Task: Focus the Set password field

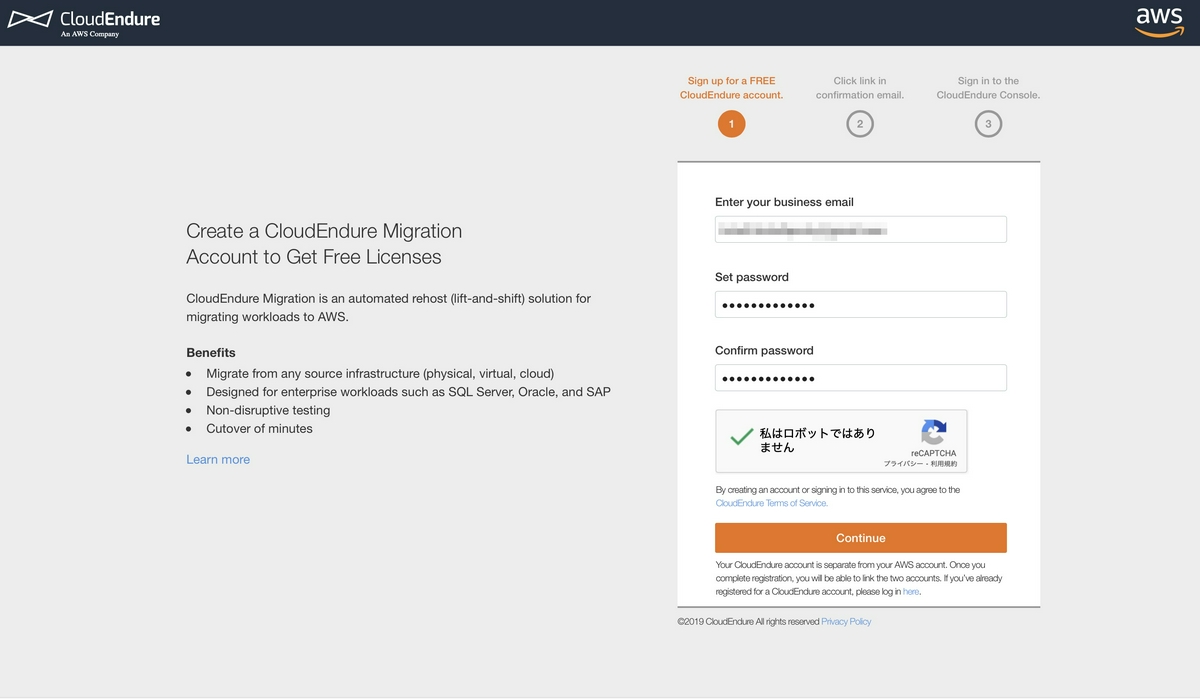Action: [860, 305]
